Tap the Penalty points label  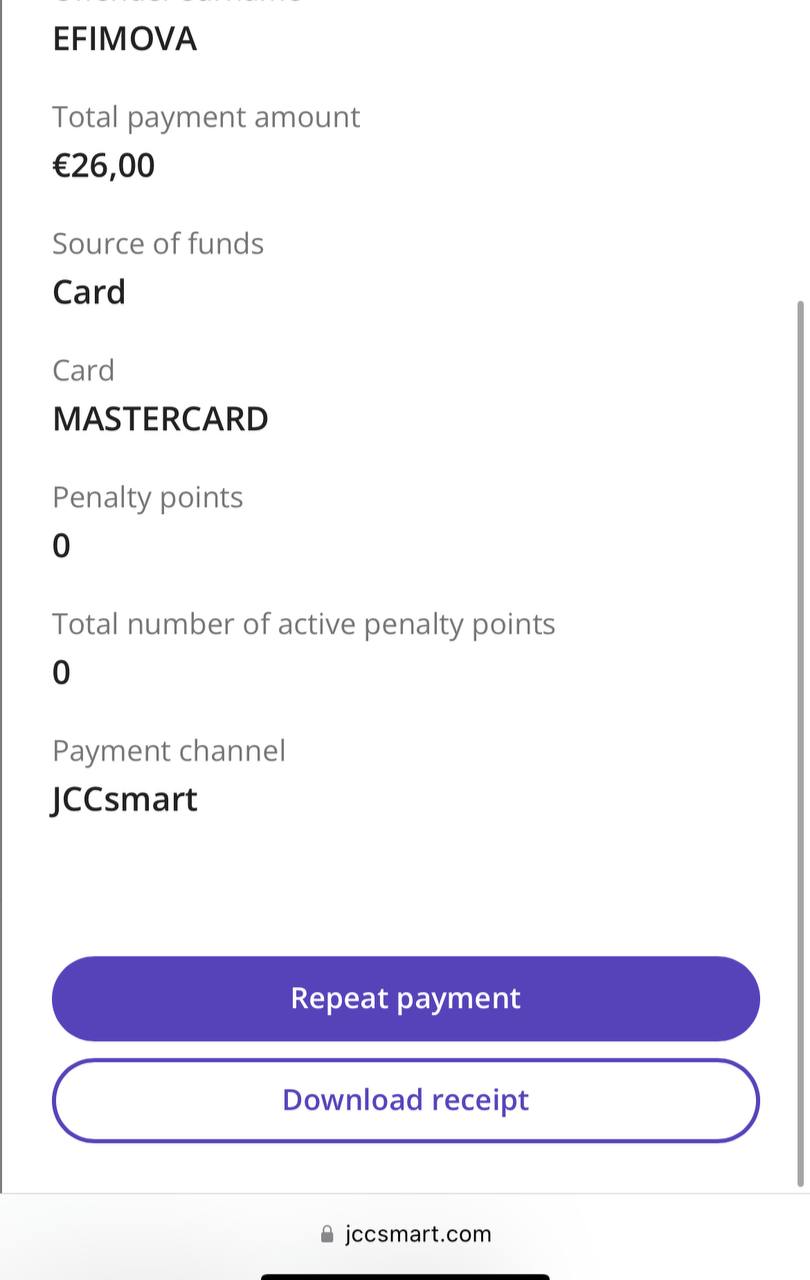coord(147,498)
